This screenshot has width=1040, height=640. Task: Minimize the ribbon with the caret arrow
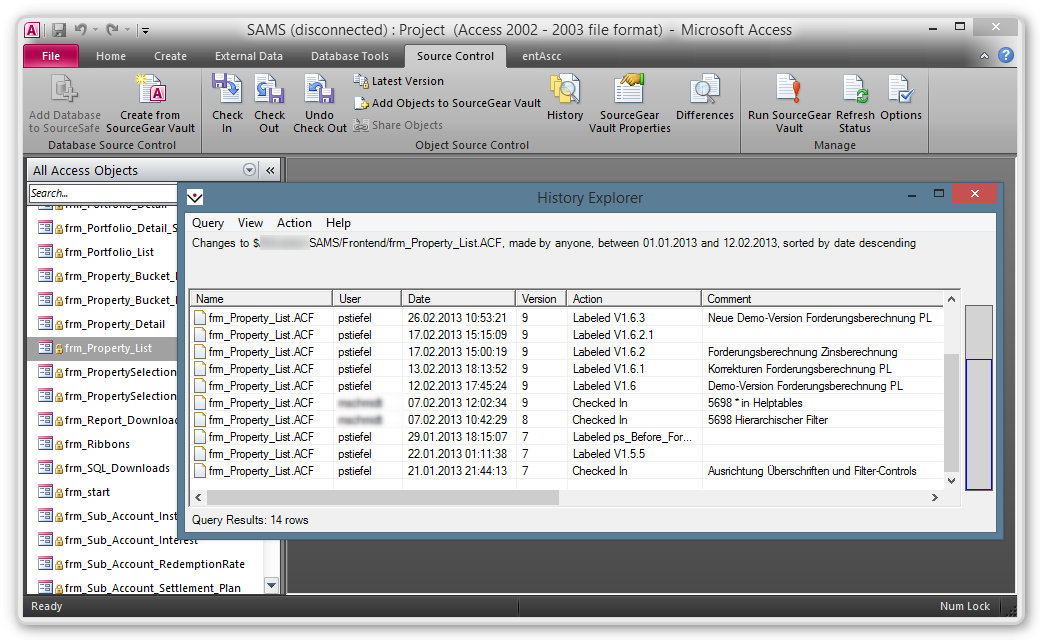[984, 56]
